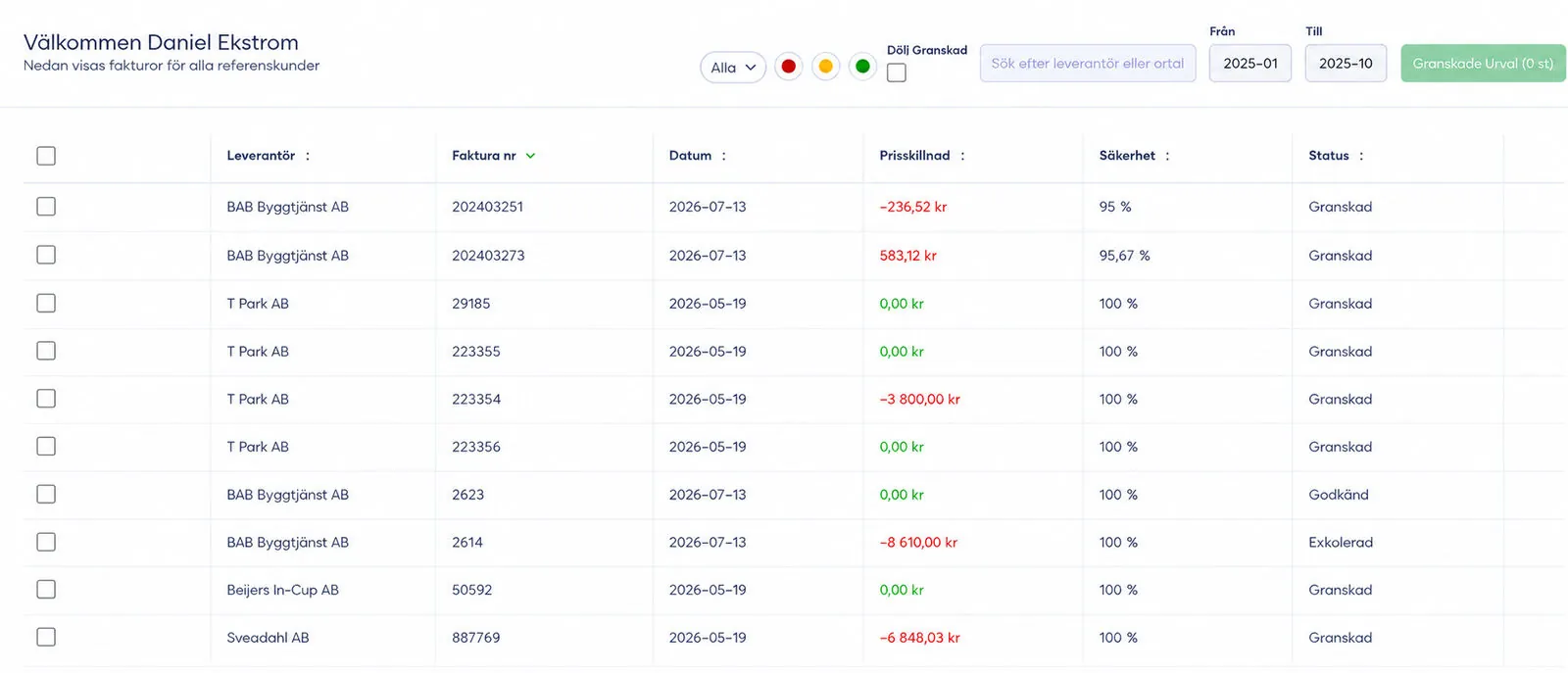This screenshot has height=673, width=1568.
Task: Open the Från date picker 2025-01
Action: tap(1250, 63)
